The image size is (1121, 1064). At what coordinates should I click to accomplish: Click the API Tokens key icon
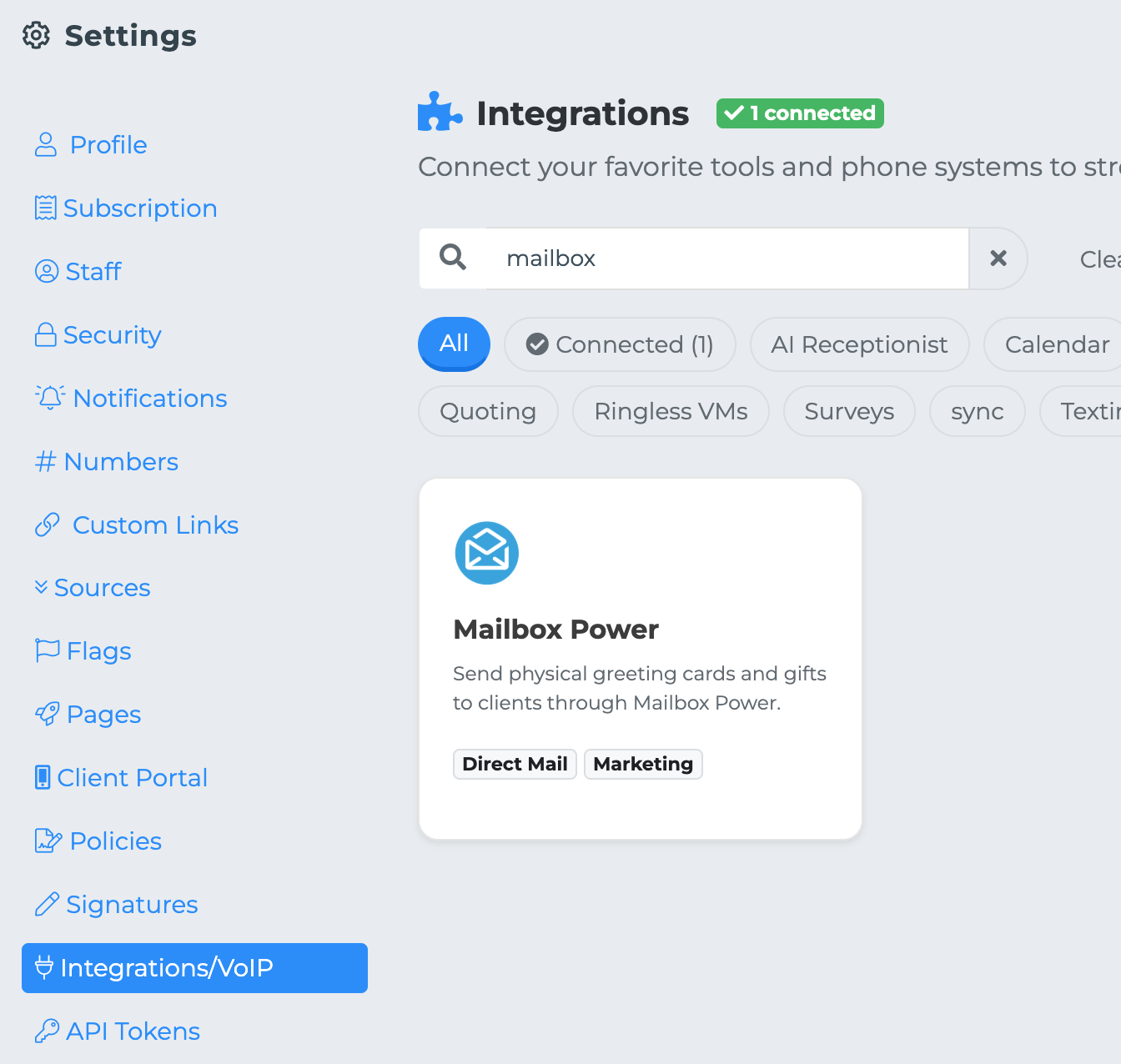(x=47, y=1031)
